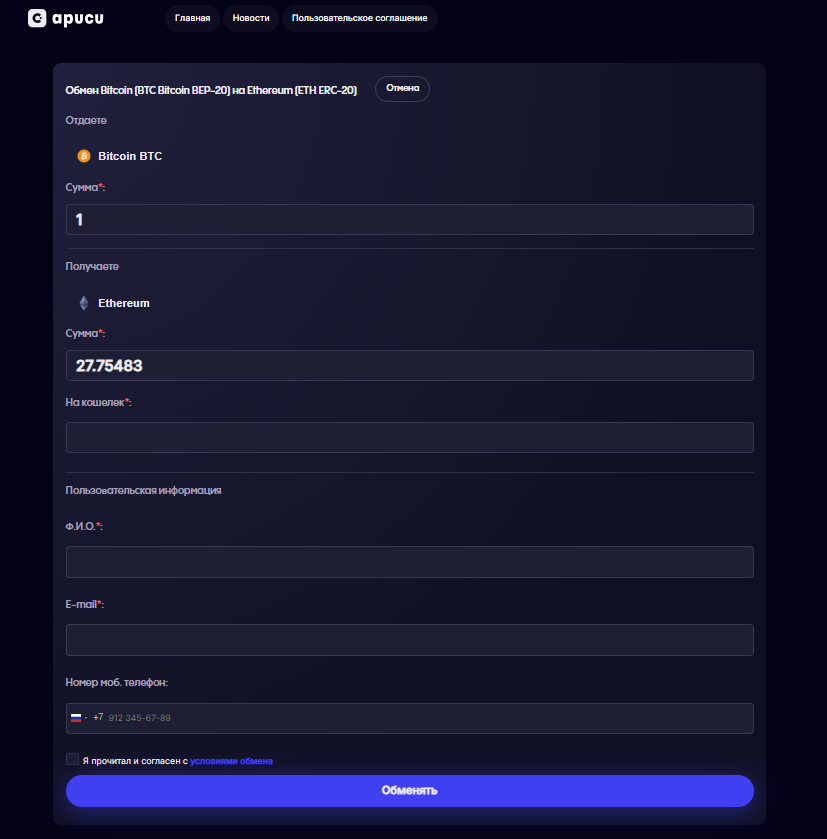Click the Russian flag icon
Viewport: 827px width, 839px height.
(76, 718)
